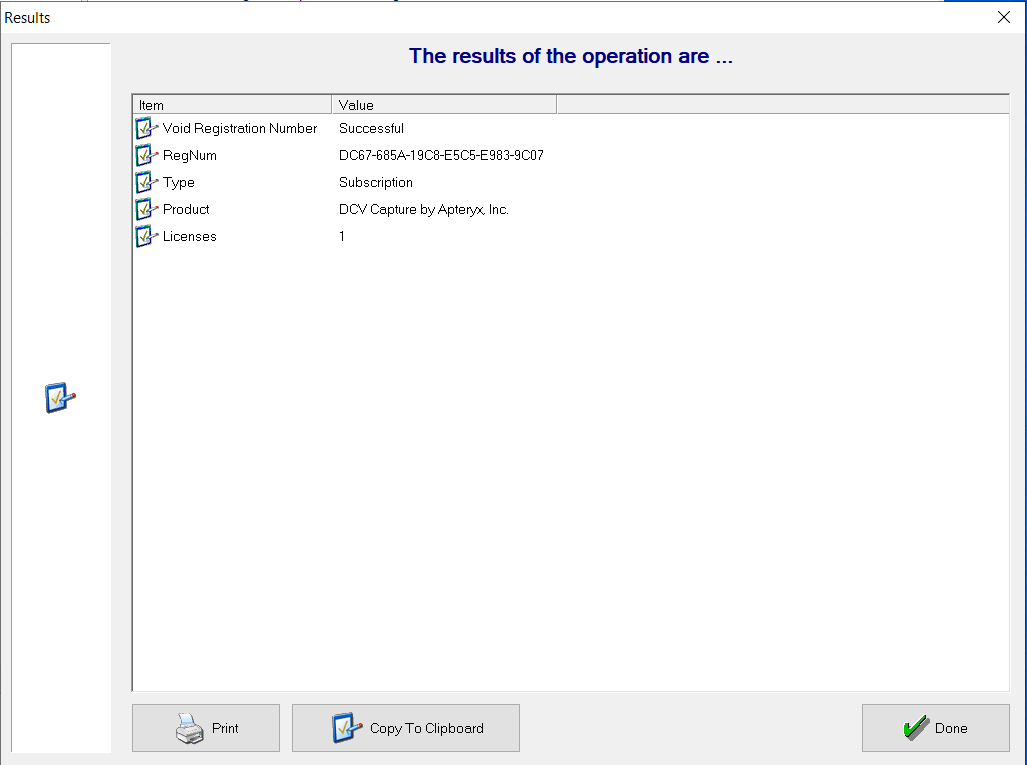Copy results to clipboard
Image resolution: width=1027 pixels, height=765 pixels.
point(405,728)
